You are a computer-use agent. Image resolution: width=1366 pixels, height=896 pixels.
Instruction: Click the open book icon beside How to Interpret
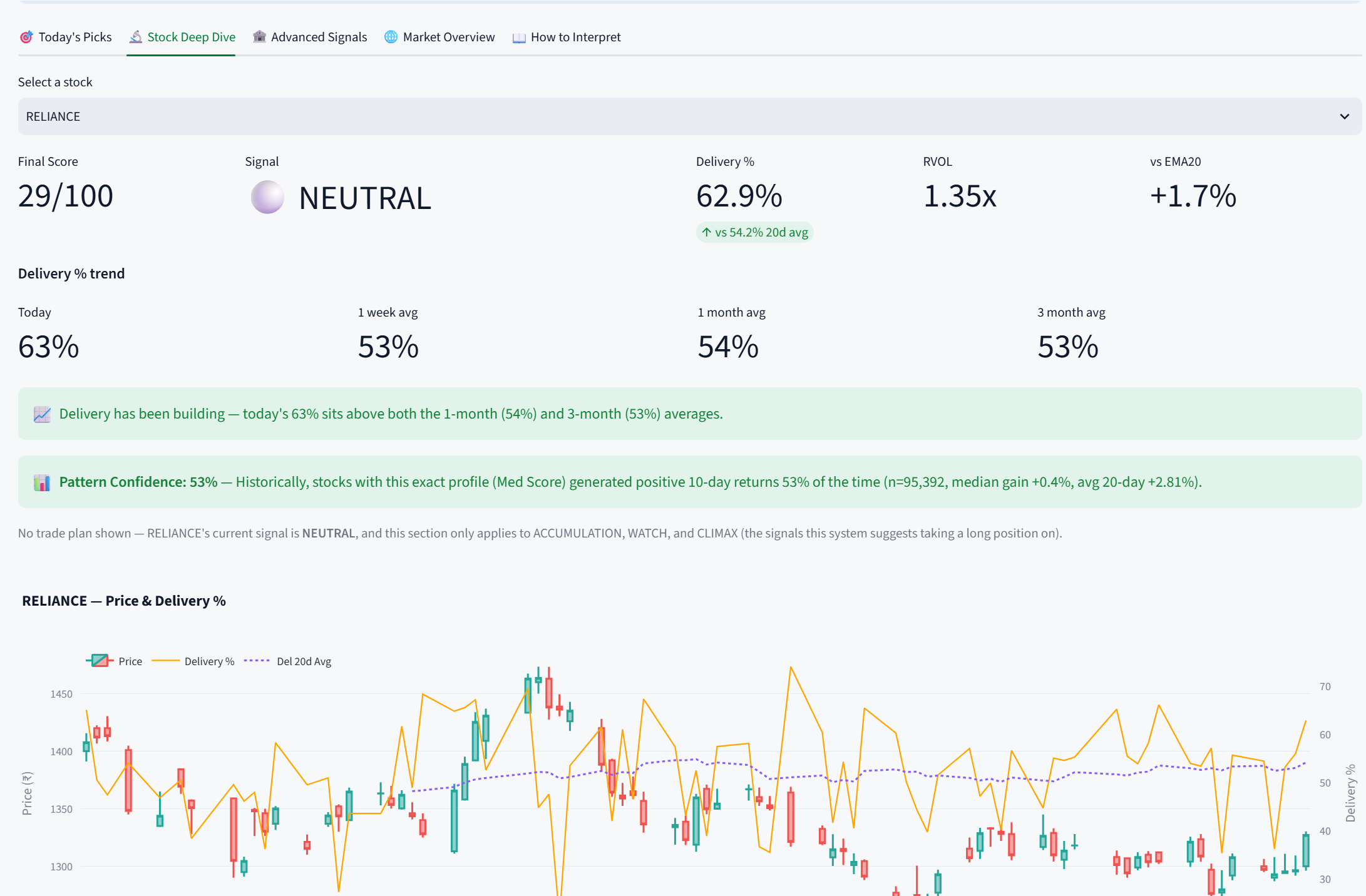point(519,38)
